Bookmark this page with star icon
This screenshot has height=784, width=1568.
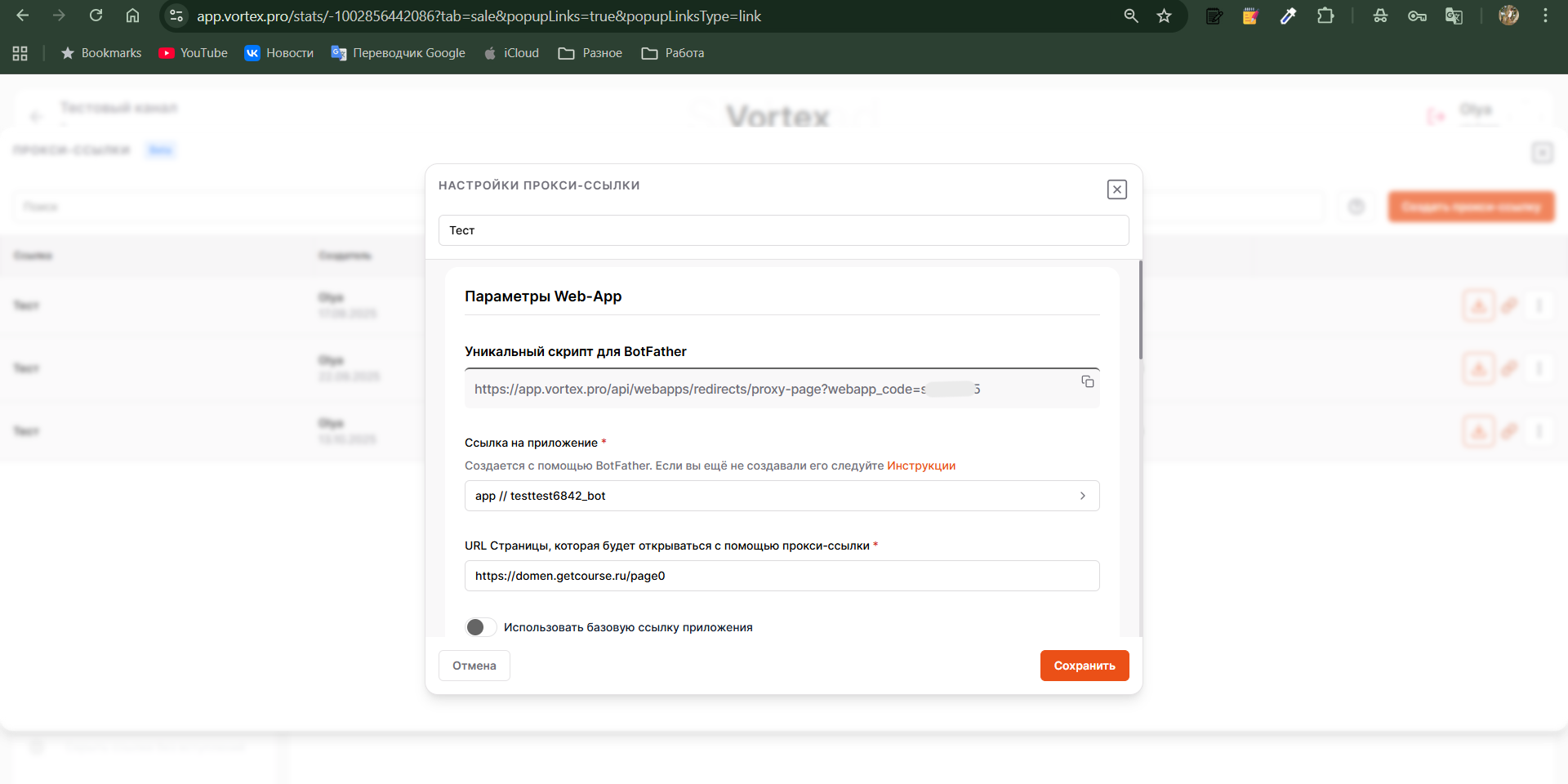pos(1164,16)
